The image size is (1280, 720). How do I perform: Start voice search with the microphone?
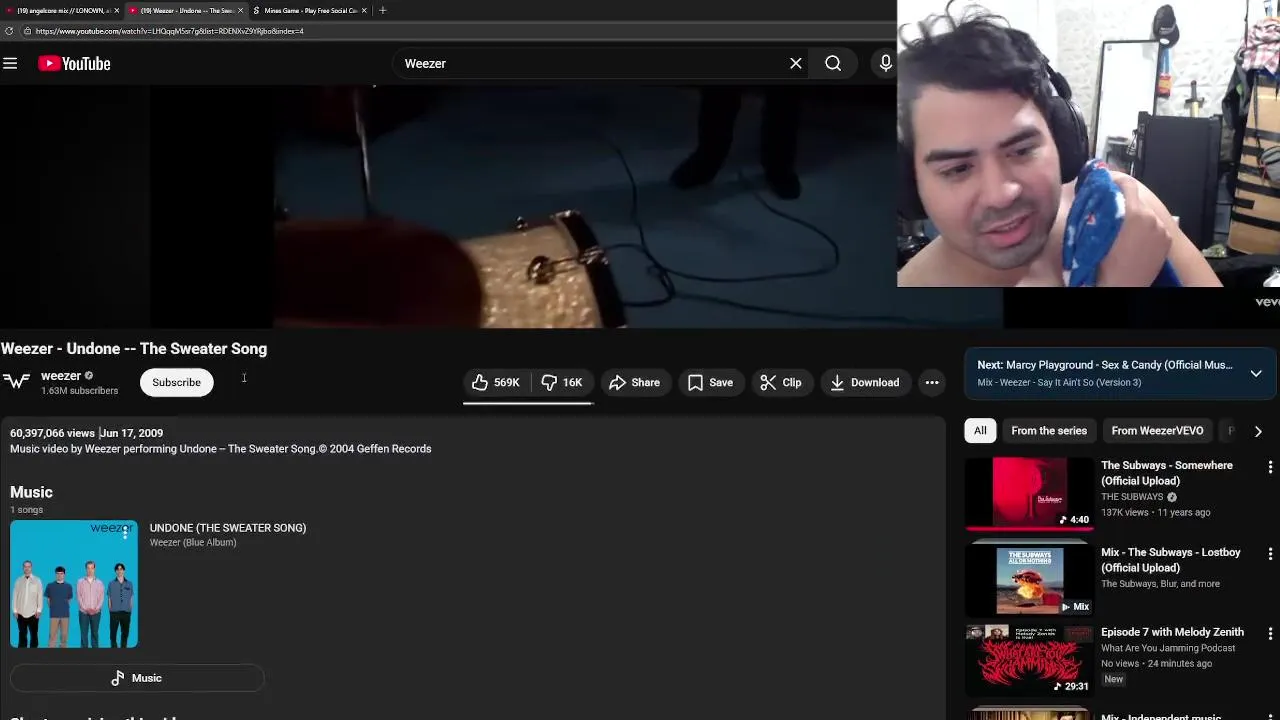[x=885, y=63]
